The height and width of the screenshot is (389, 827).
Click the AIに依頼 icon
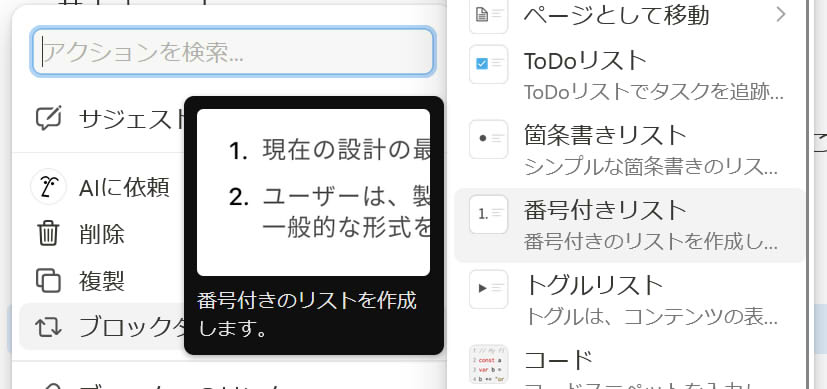pos(49,187)
